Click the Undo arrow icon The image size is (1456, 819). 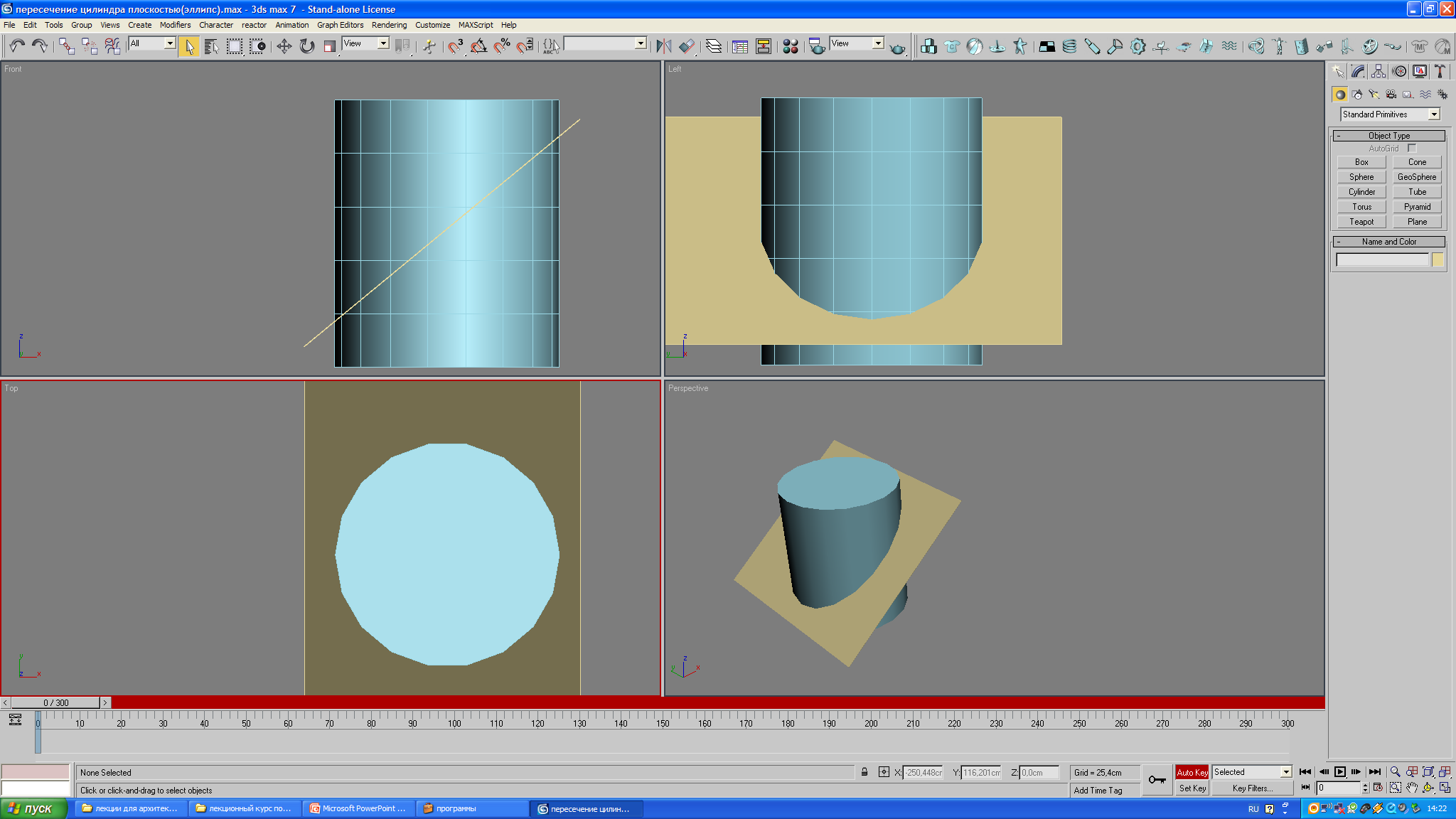[x=17, y=46]
